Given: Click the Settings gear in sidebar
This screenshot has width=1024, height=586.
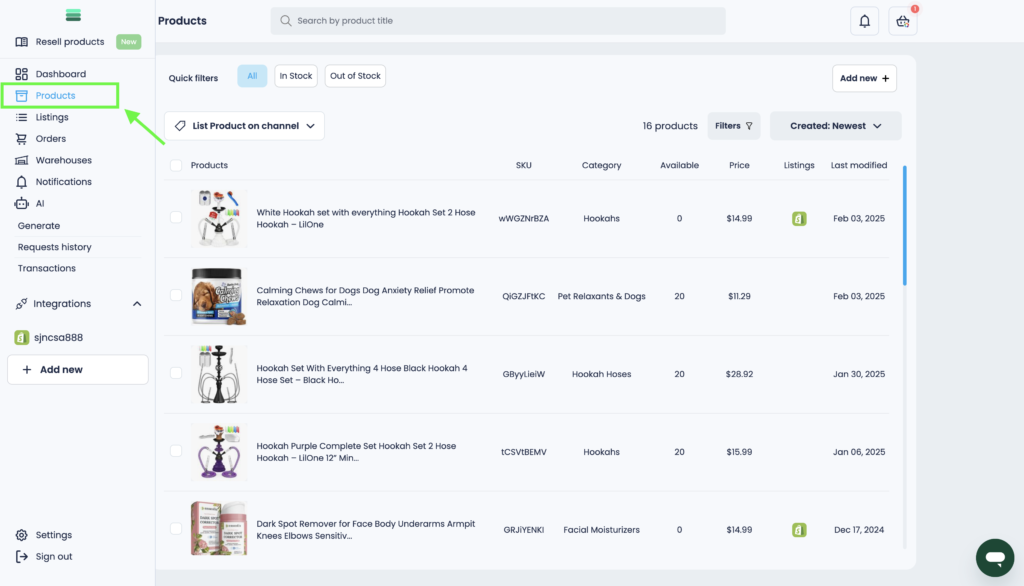Looking at the screenshot, I should 22,535.
